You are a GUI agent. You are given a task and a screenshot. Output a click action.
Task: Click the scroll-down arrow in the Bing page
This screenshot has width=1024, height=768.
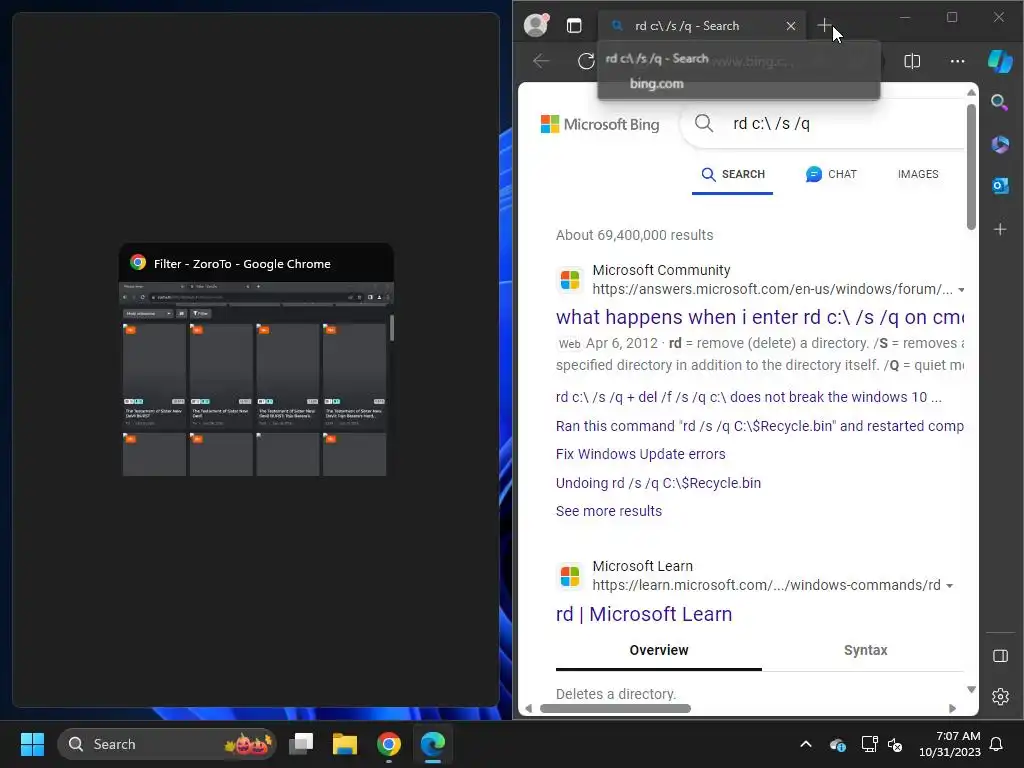coord(971,690)
